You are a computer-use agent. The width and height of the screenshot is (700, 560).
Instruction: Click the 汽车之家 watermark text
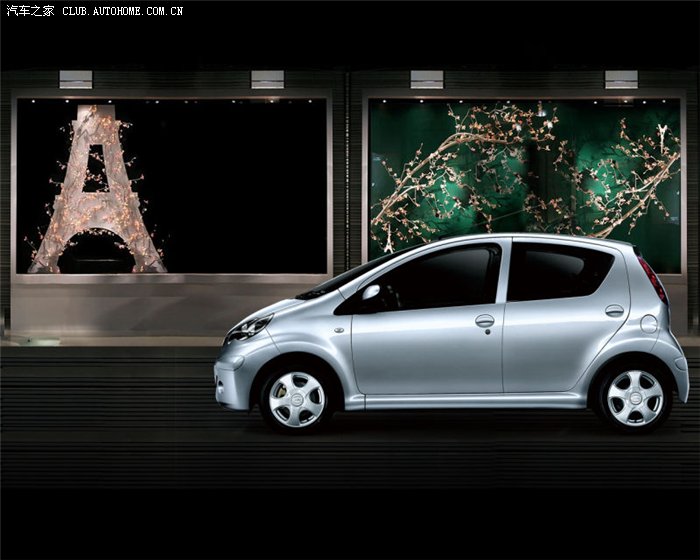[30, 11]
